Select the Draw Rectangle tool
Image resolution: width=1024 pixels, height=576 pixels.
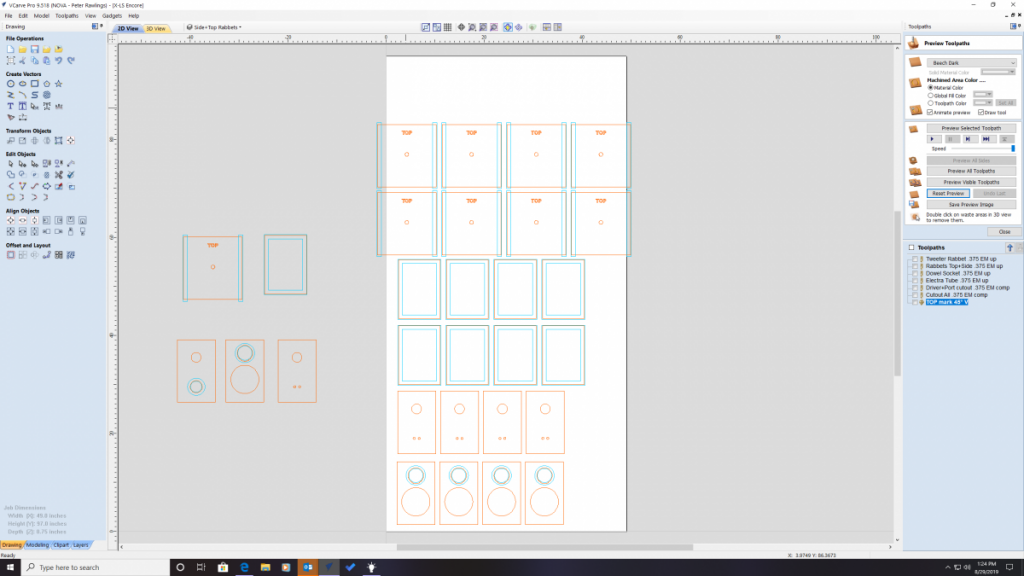click(34, 83)
